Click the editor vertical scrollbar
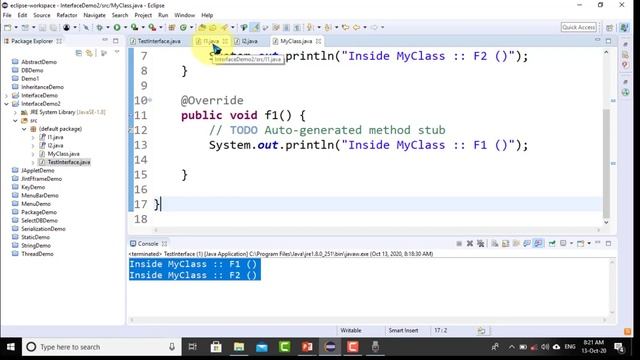This screenshot has height=360, width=640. pyautogui.click(x=606, y=163)
